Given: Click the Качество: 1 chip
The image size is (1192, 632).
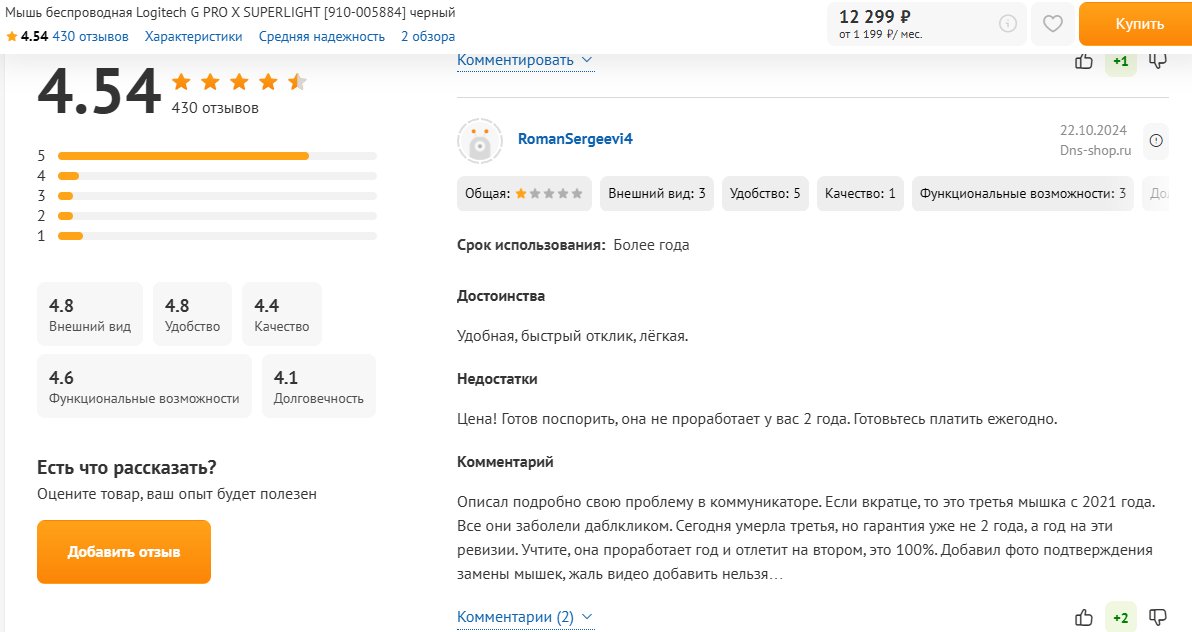Looking at the screenshot, I should (x=860, y=194).
